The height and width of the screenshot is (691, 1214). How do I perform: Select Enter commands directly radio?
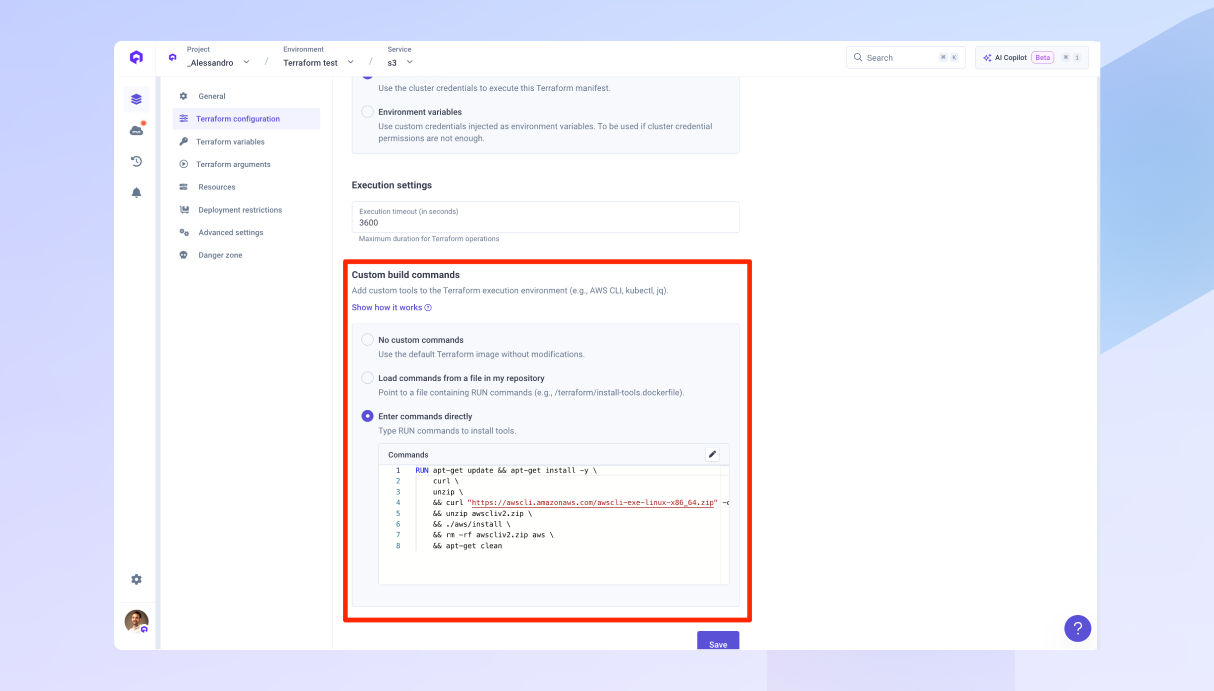(367, 416)
